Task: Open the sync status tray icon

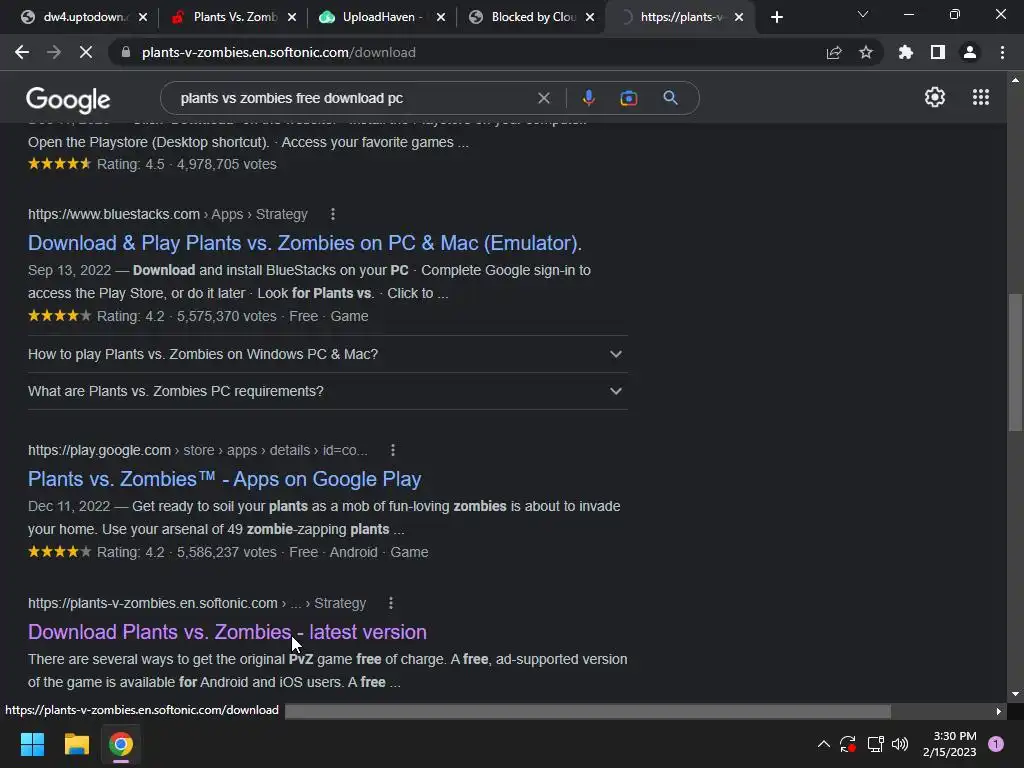Action: tap(848, 744)
